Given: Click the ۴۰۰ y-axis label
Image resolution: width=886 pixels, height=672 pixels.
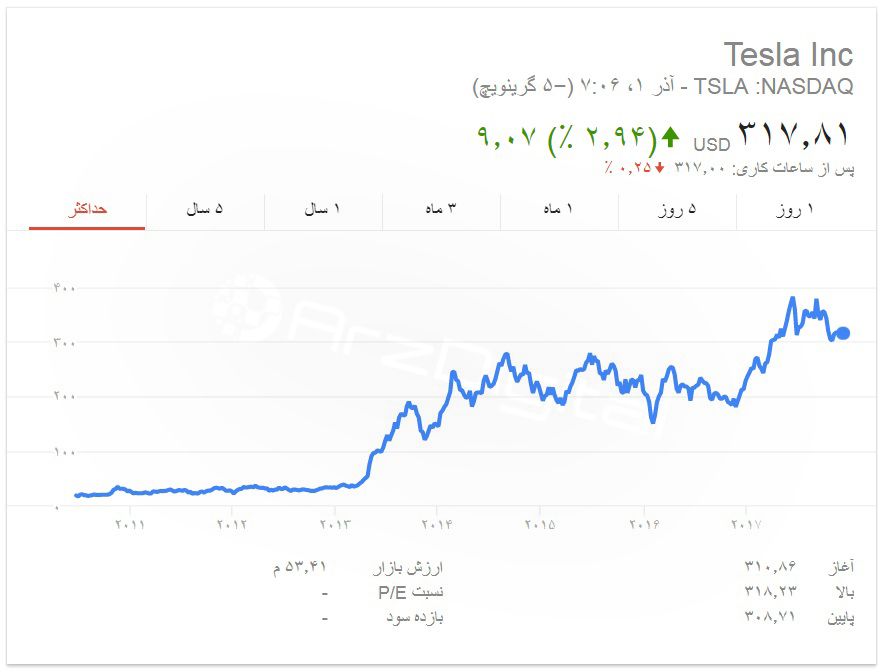Looking at the screenshot, I should click(x=65, y=288).
